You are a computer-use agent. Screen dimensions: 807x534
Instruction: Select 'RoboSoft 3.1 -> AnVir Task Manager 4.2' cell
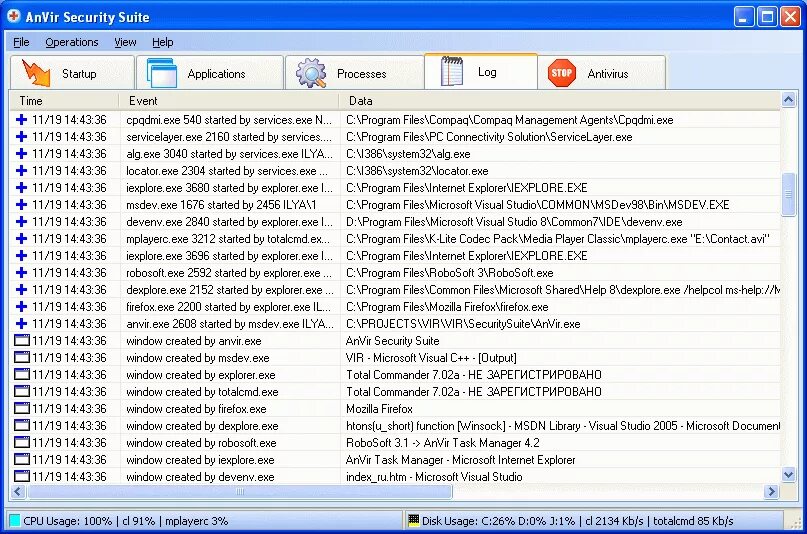coord(443,442)
